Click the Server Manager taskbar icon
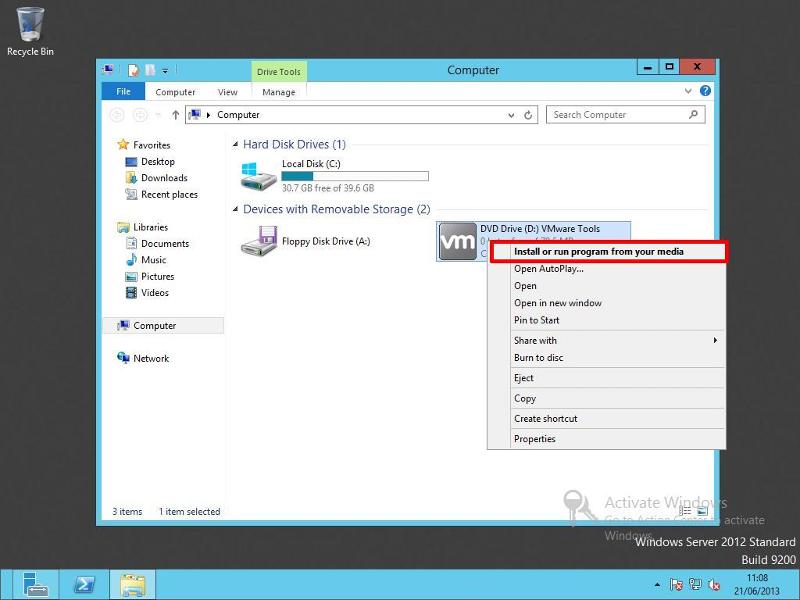800x600 pixels. coord(35,585)
